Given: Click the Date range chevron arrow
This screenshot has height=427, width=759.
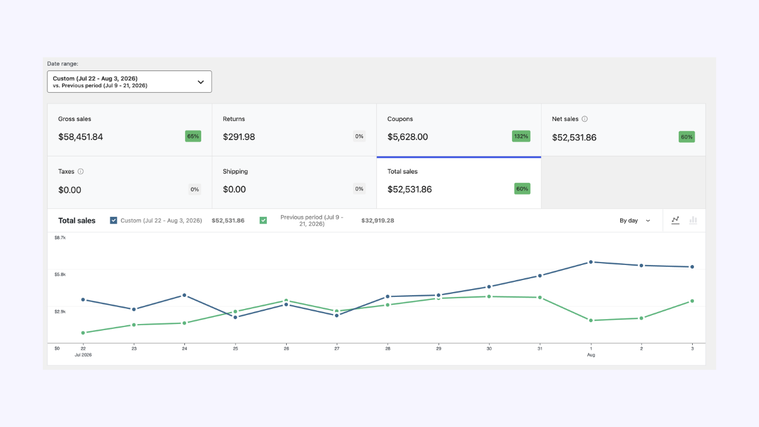Looking at the screenshot, I should coord(200,82).
